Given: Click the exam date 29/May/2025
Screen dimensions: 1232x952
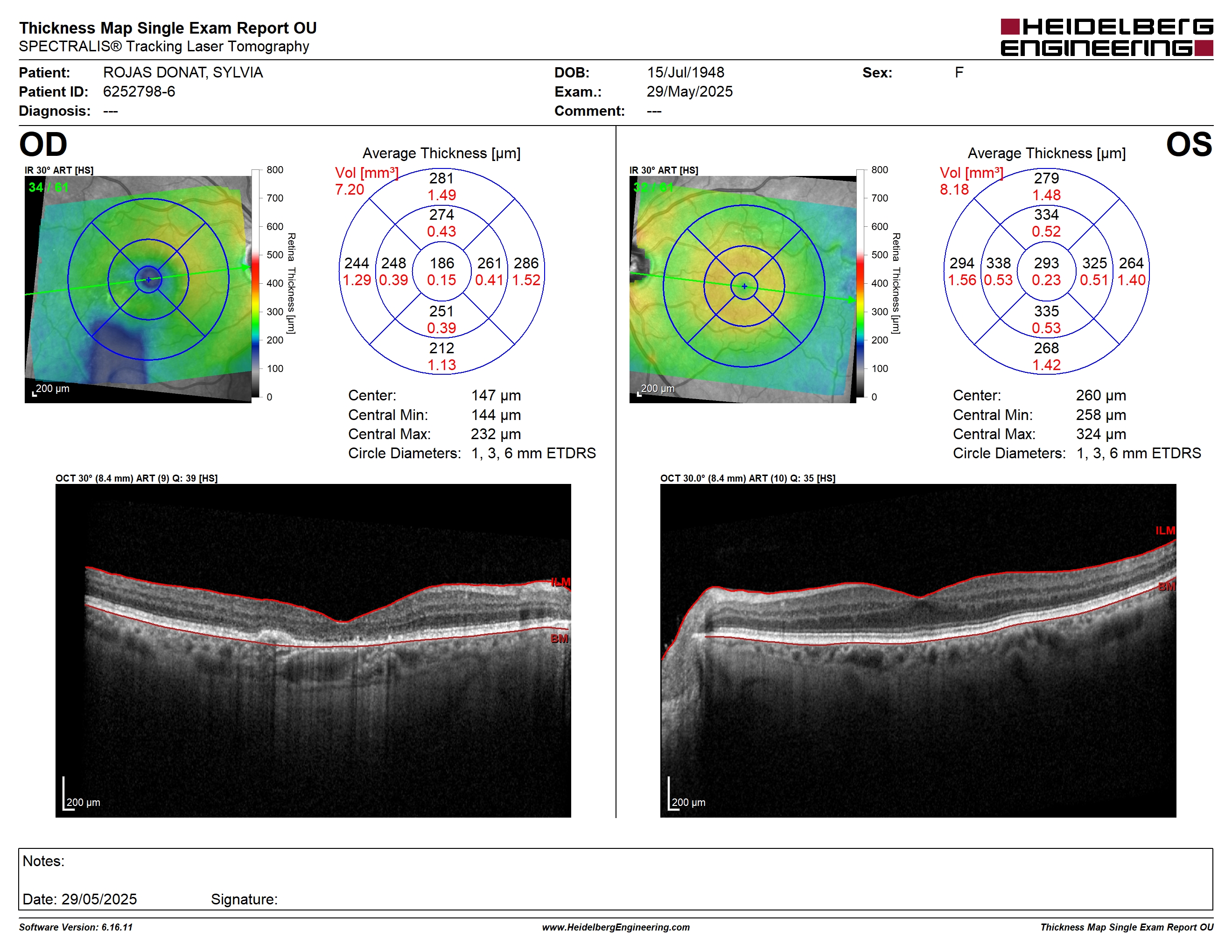Looking at the screenshot, I should coord(689,91).
